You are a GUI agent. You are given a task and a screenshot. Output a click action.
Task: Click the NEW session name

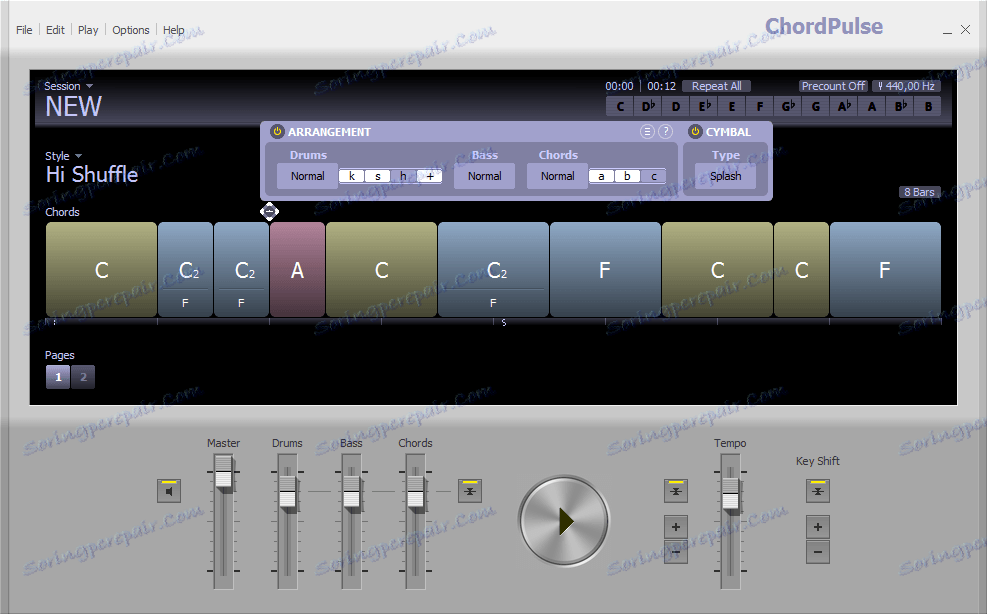[x=73, y=106]
